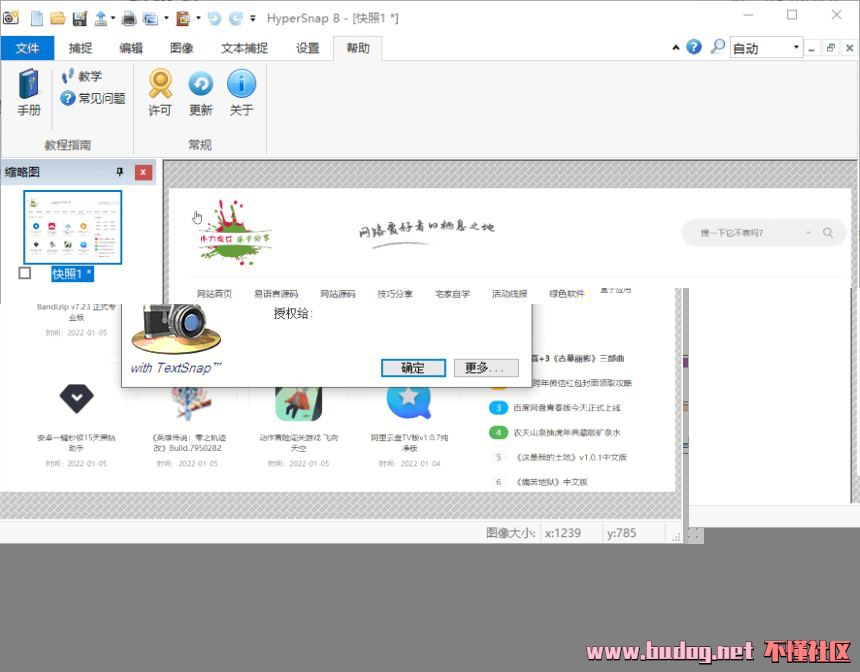Screen dimensions: 860x672
Task: Click 宅家自学 in captured page navigation
Action: coord(452,294)
